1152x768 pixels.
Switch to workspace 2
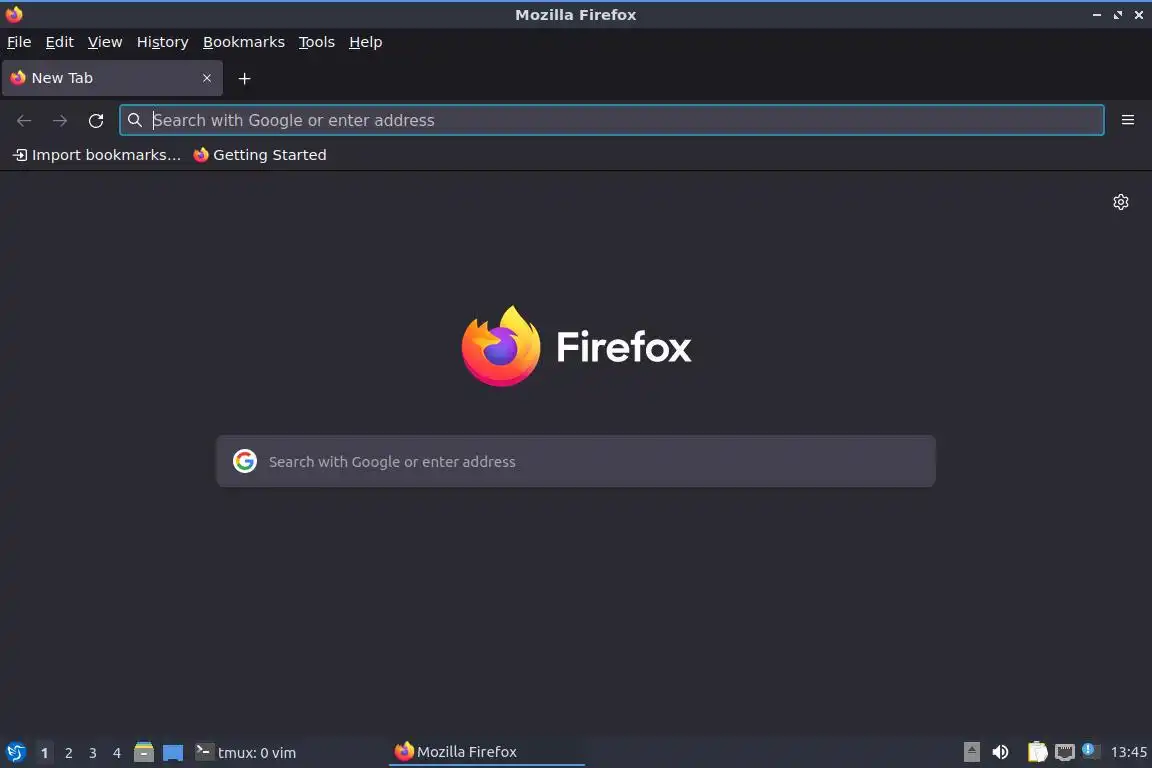coord(69,753)
